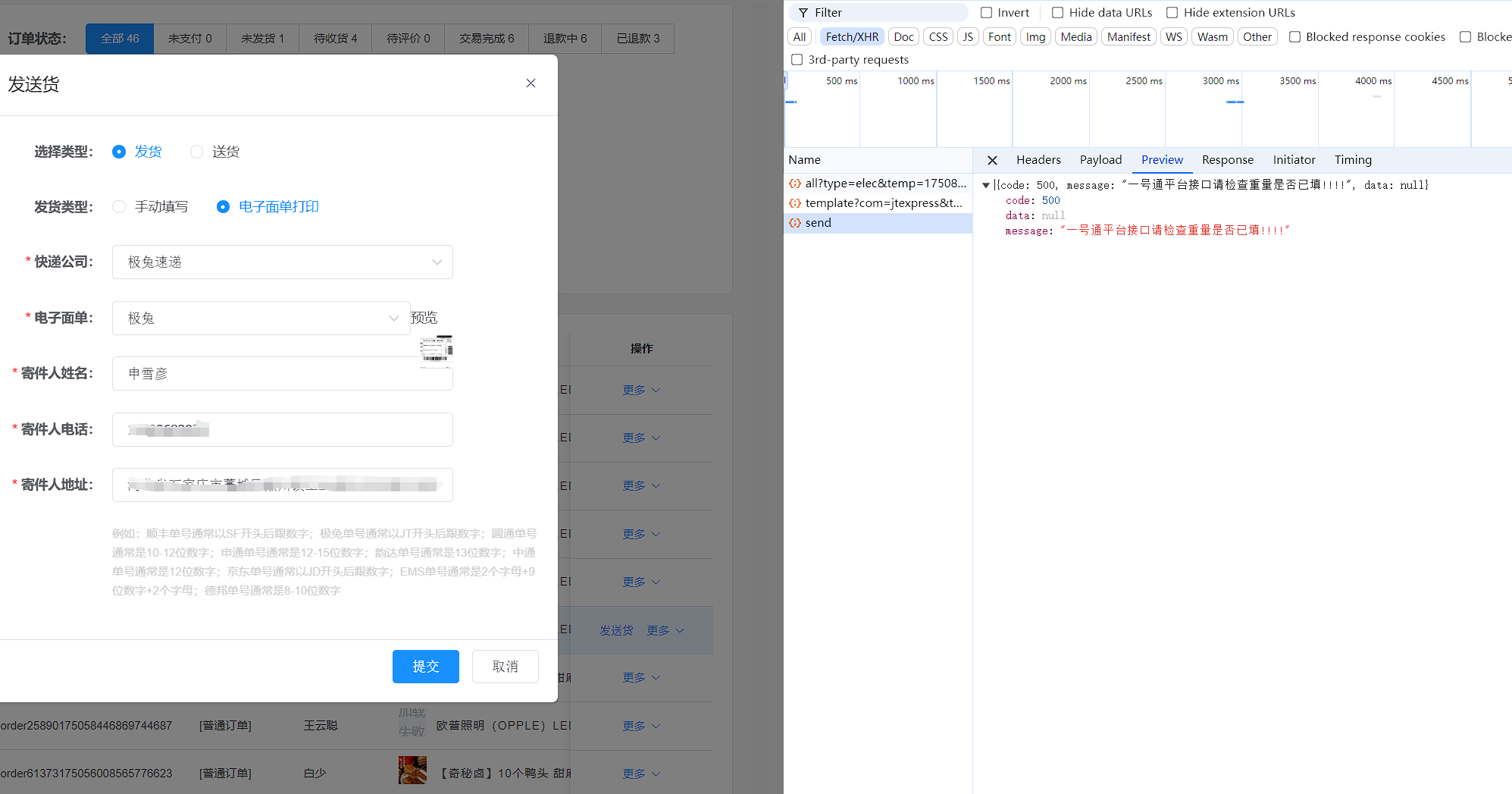The image size is (1512, 794).
Task: Expand 更多 in the first order row
Action: [x=641, y=391]
